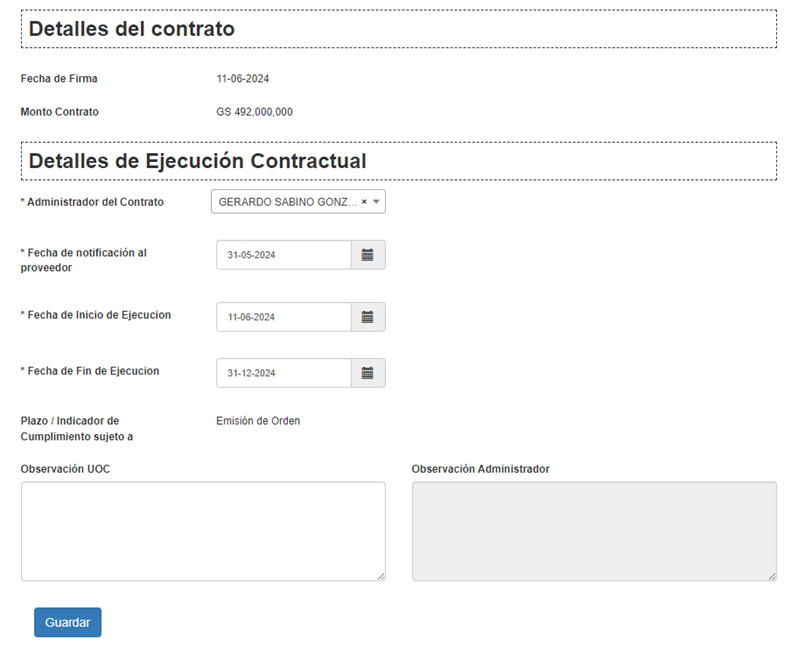Click the greyed Observación Administrador text area
Viewport: 798px width, 653px height.
(x=593, y=530)
